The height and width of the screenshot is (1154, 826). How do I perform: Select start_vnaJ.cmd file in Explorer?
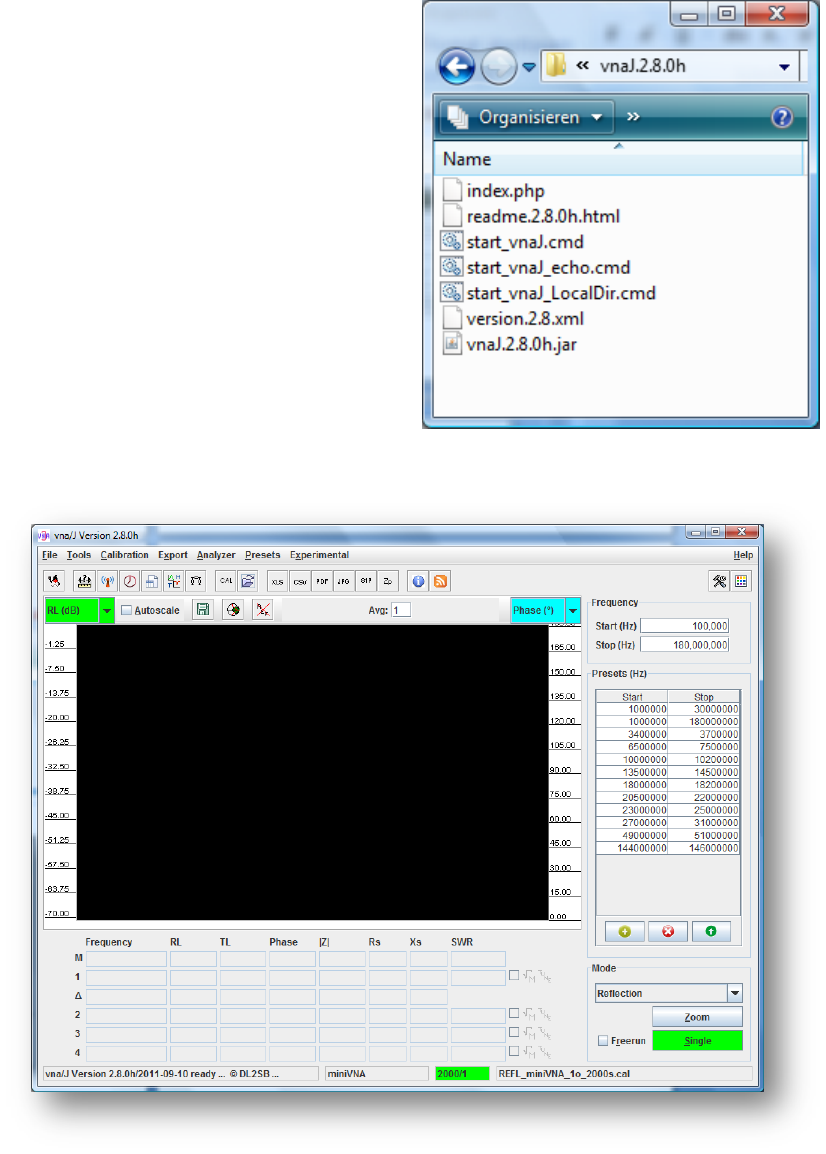(x=525, y=242)
